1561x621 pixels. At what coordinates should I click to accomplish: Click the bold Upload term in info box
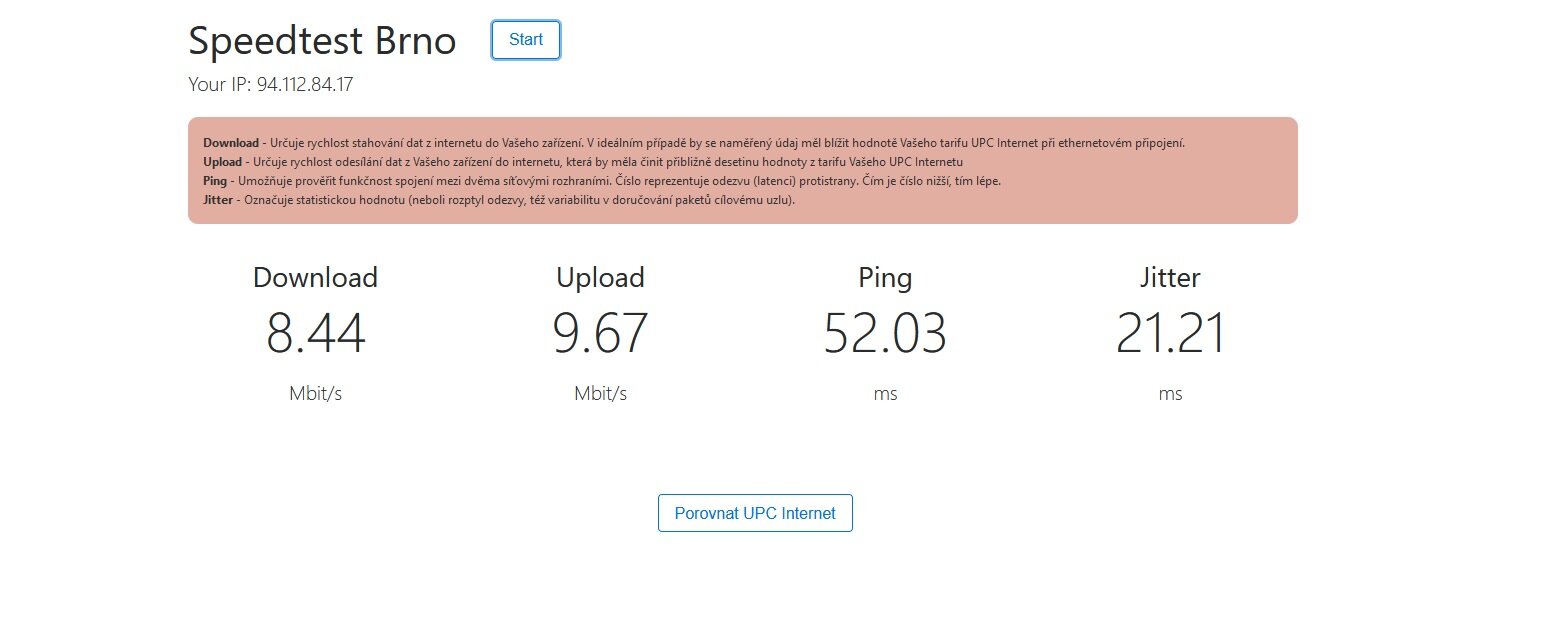(223, 162)
